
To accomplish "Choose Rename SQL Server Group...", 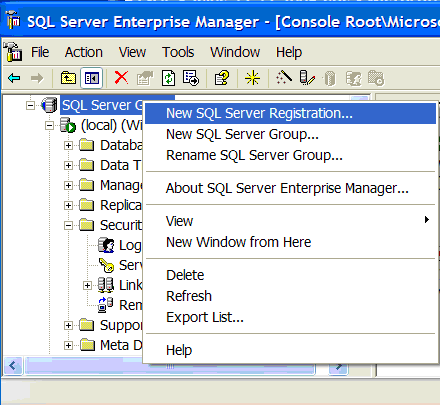I will coord(290,155).
